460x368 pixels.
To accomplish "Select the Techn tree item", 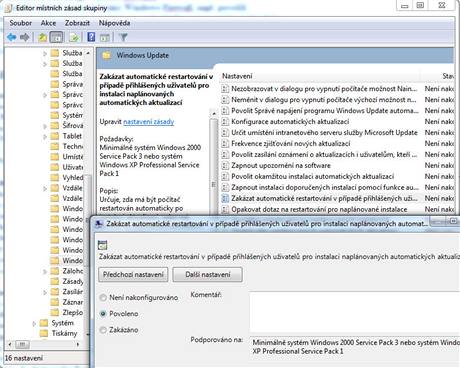I will [x=72, y=146].
